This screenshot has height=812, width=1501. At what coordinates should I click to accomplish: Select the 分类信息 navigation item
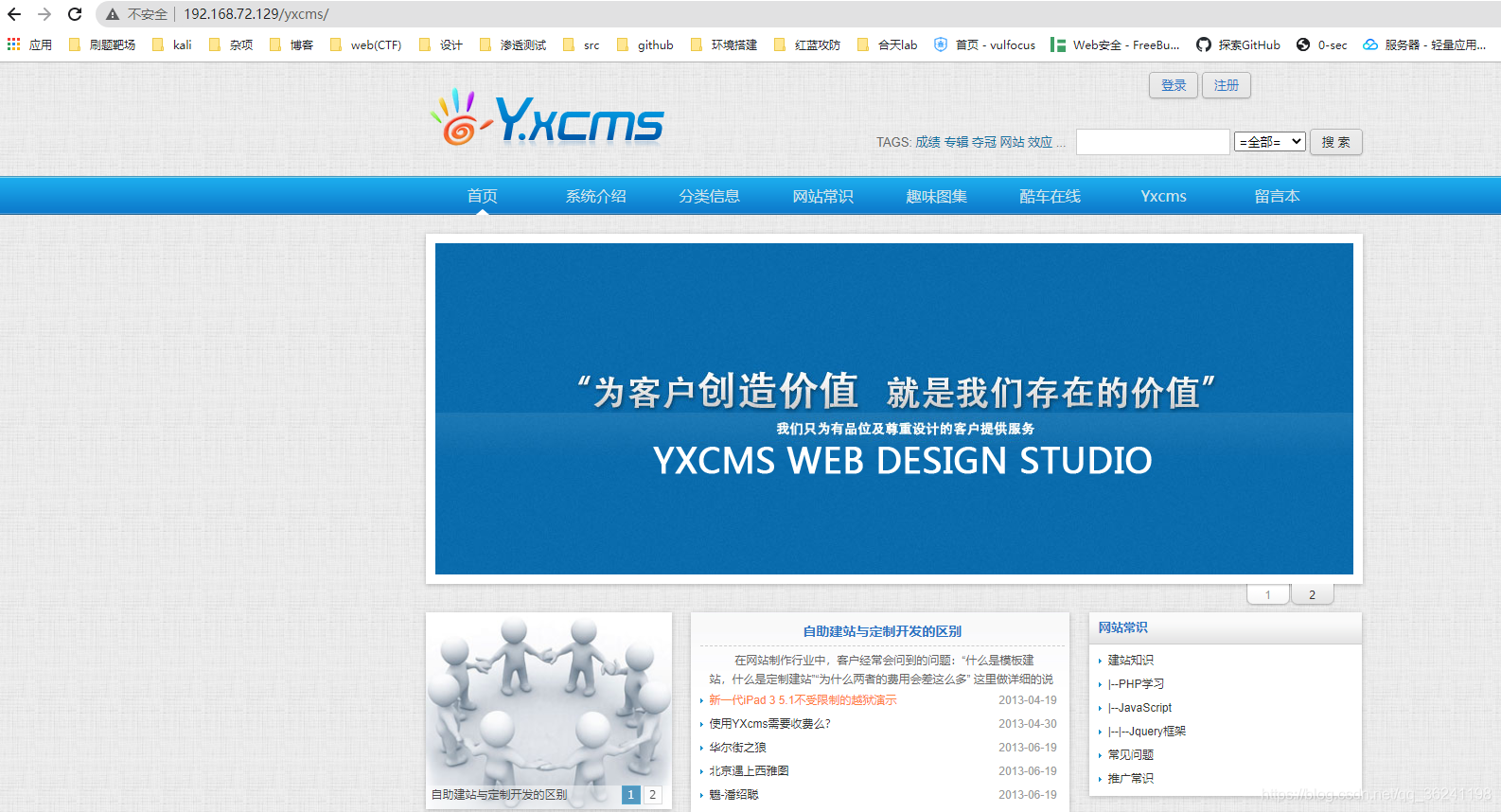710,196
